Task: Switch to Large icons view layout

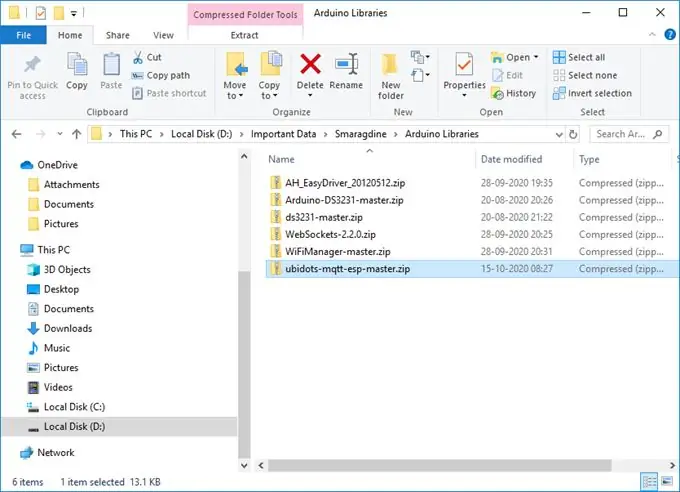Action: 667,481
